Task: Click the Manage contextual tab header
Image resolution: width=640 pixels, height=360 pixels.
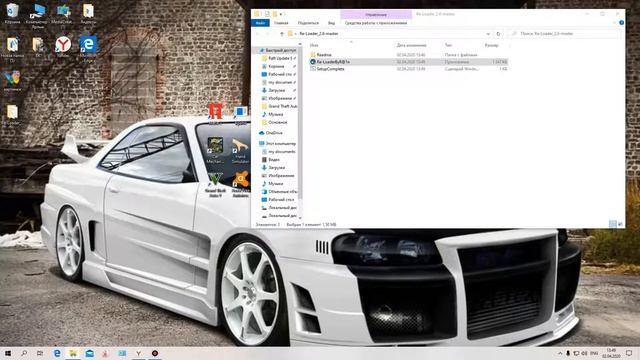Action: (x=376, y=15)
